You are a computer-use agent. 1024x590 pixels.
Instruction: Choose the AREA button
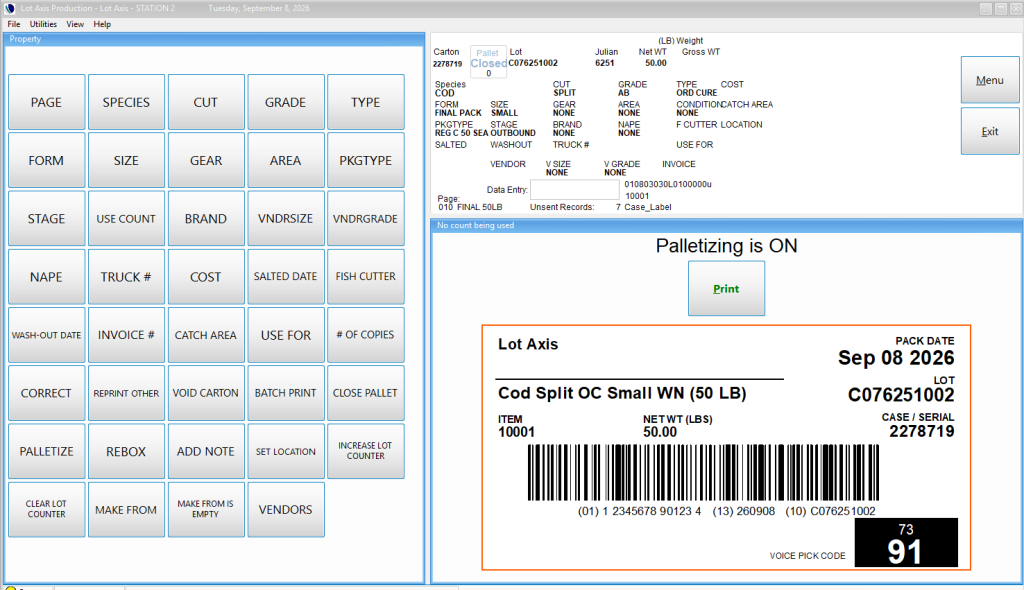[285, 160]
